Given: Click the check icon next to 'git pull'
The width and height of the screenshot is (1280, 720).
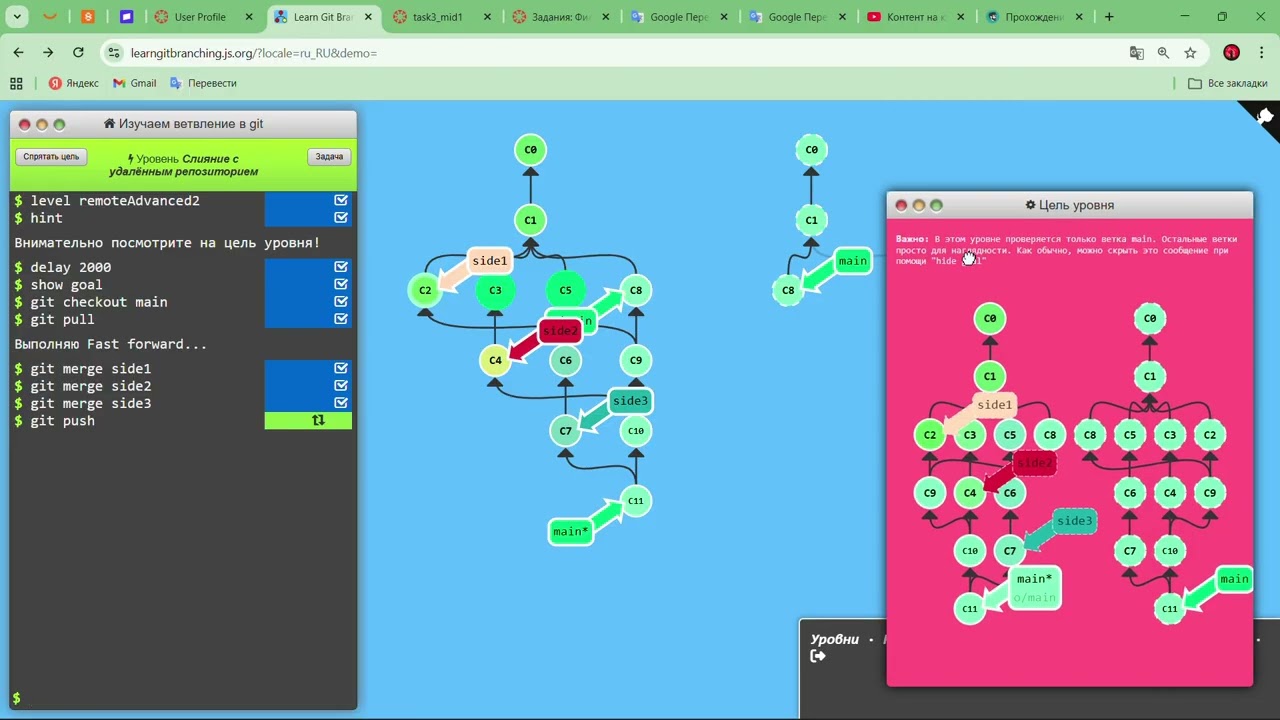Looking at the screenshot, I should pyautogui.click(x=341, y=319).
